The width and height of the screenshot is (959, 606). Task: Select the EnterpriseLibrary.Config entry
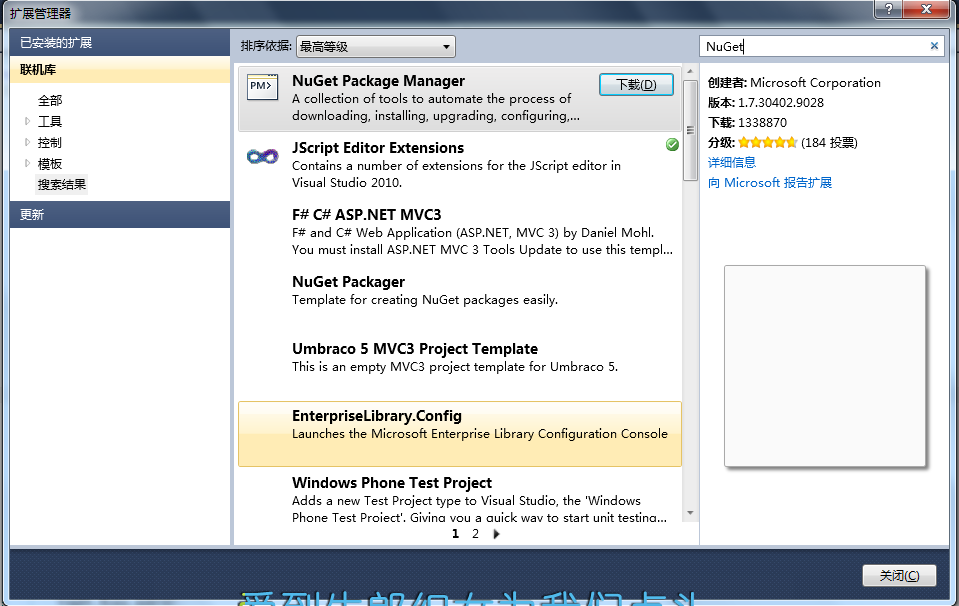[459, 434]
